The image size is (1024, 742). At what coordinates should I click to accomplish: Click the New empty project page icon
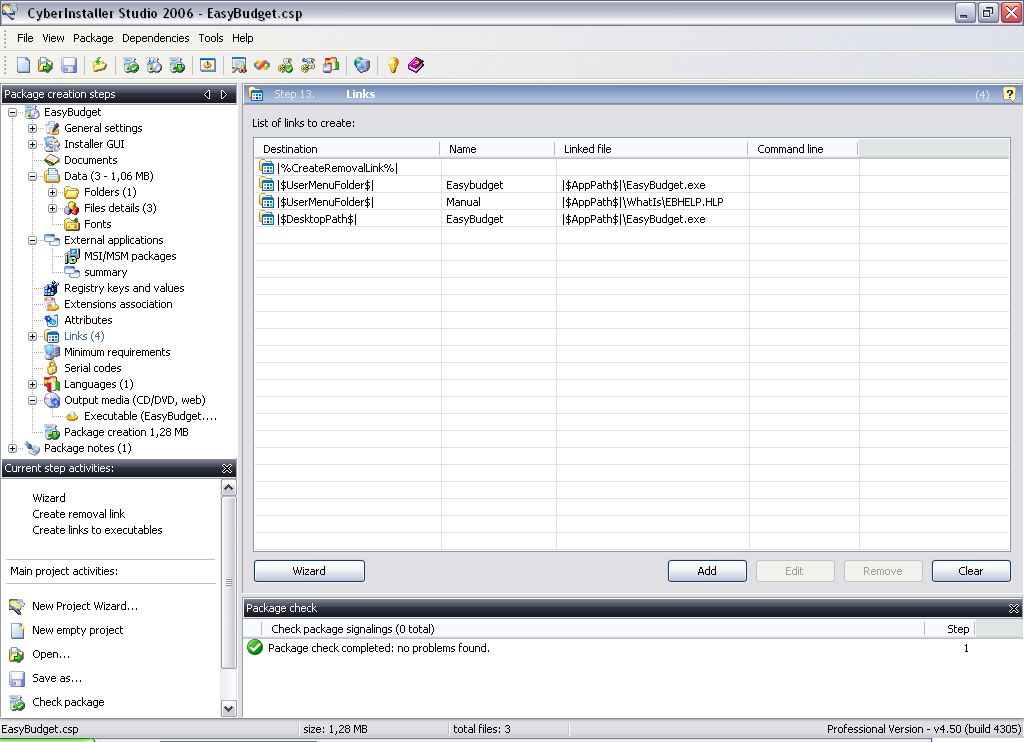(17, 630)
